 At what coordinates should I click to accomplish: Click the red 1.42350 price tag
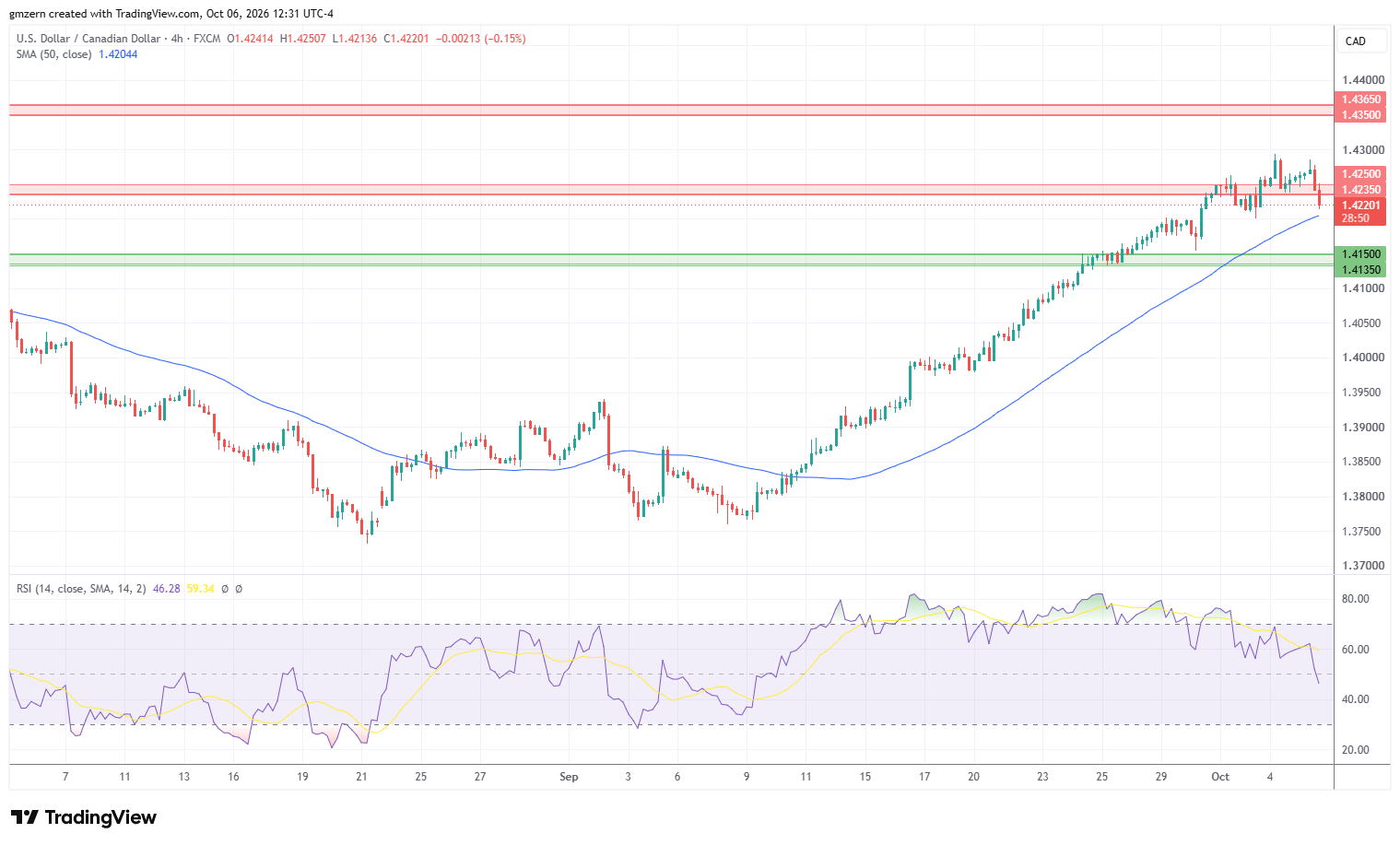click(x=1360, y=190)
